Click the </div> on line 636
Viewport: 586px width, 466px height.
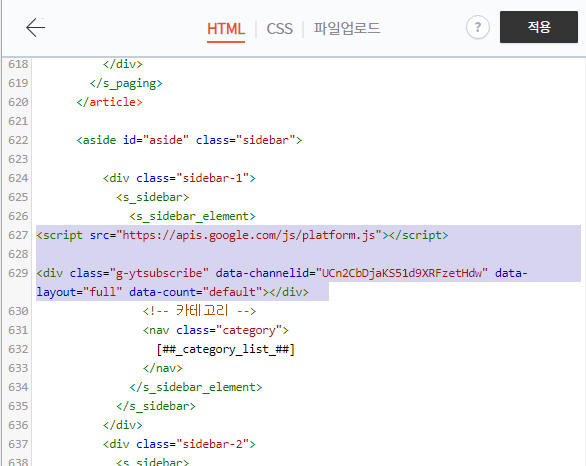click(123, 425)
